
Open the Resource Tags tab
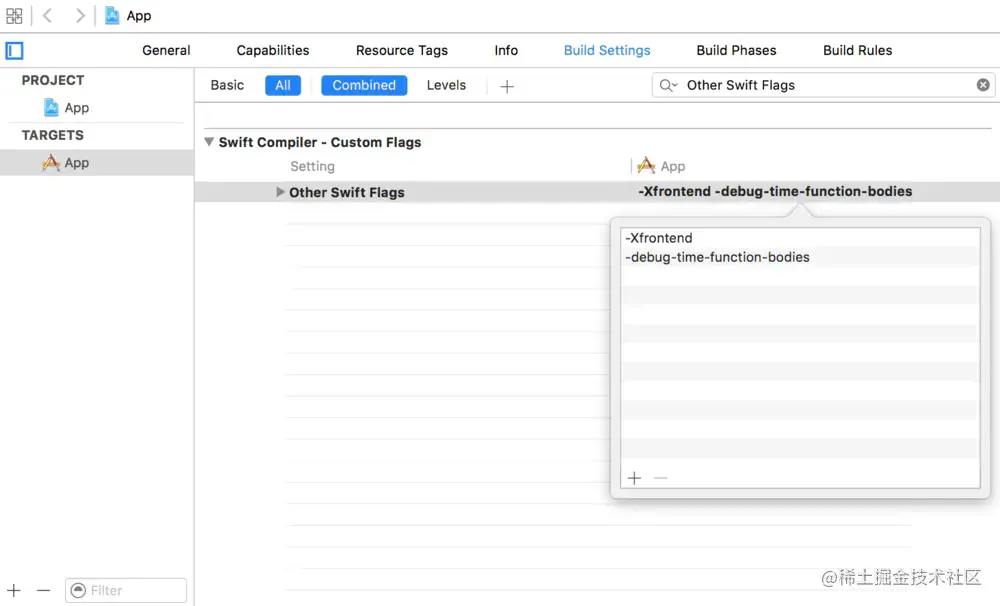tap(402, 50)
